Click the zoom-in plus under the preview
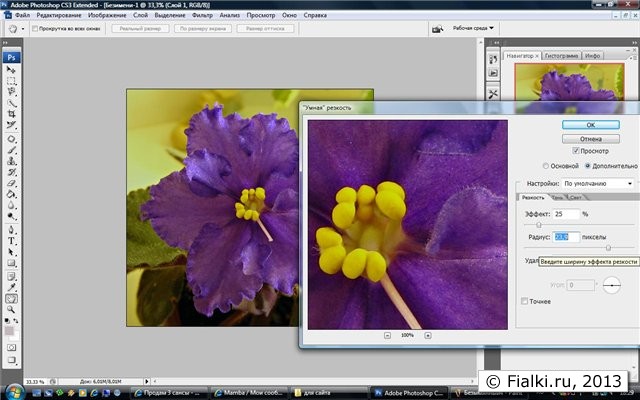 429,335
